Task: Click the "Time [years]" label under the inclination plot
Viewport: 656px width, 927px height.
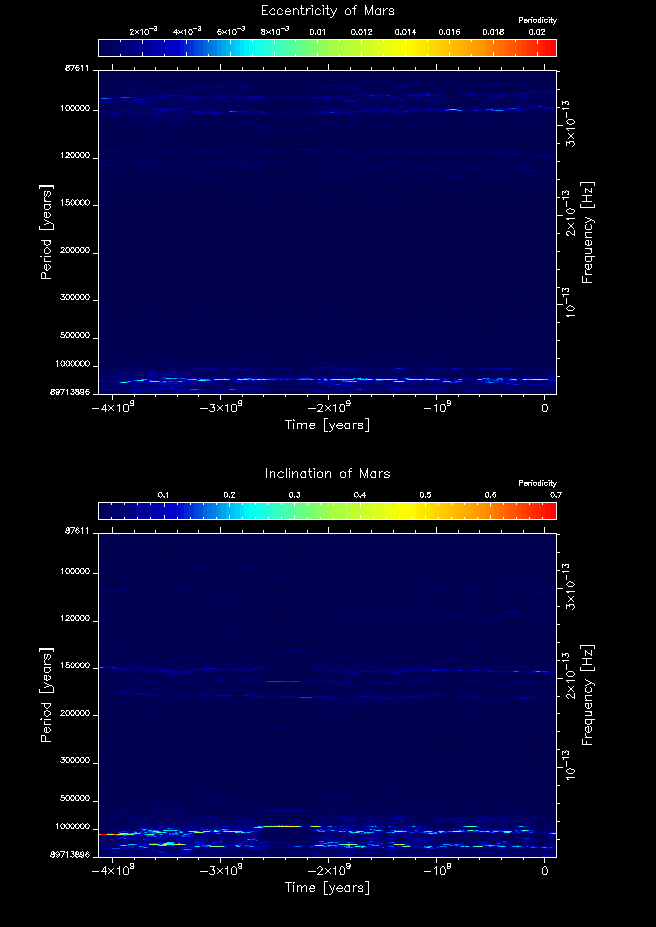Action: point(327,888)
